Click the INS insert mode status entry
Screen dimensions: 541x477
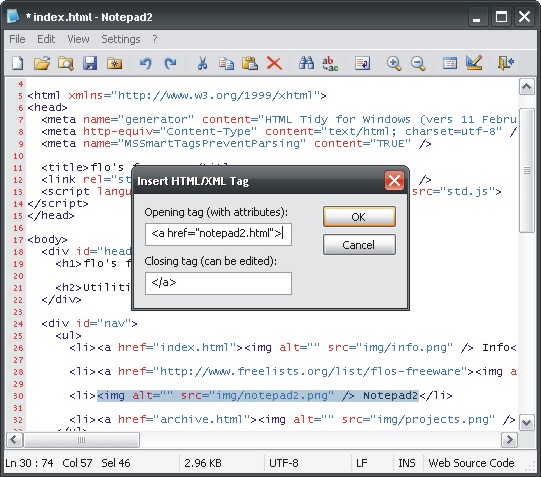pos(406,463)
